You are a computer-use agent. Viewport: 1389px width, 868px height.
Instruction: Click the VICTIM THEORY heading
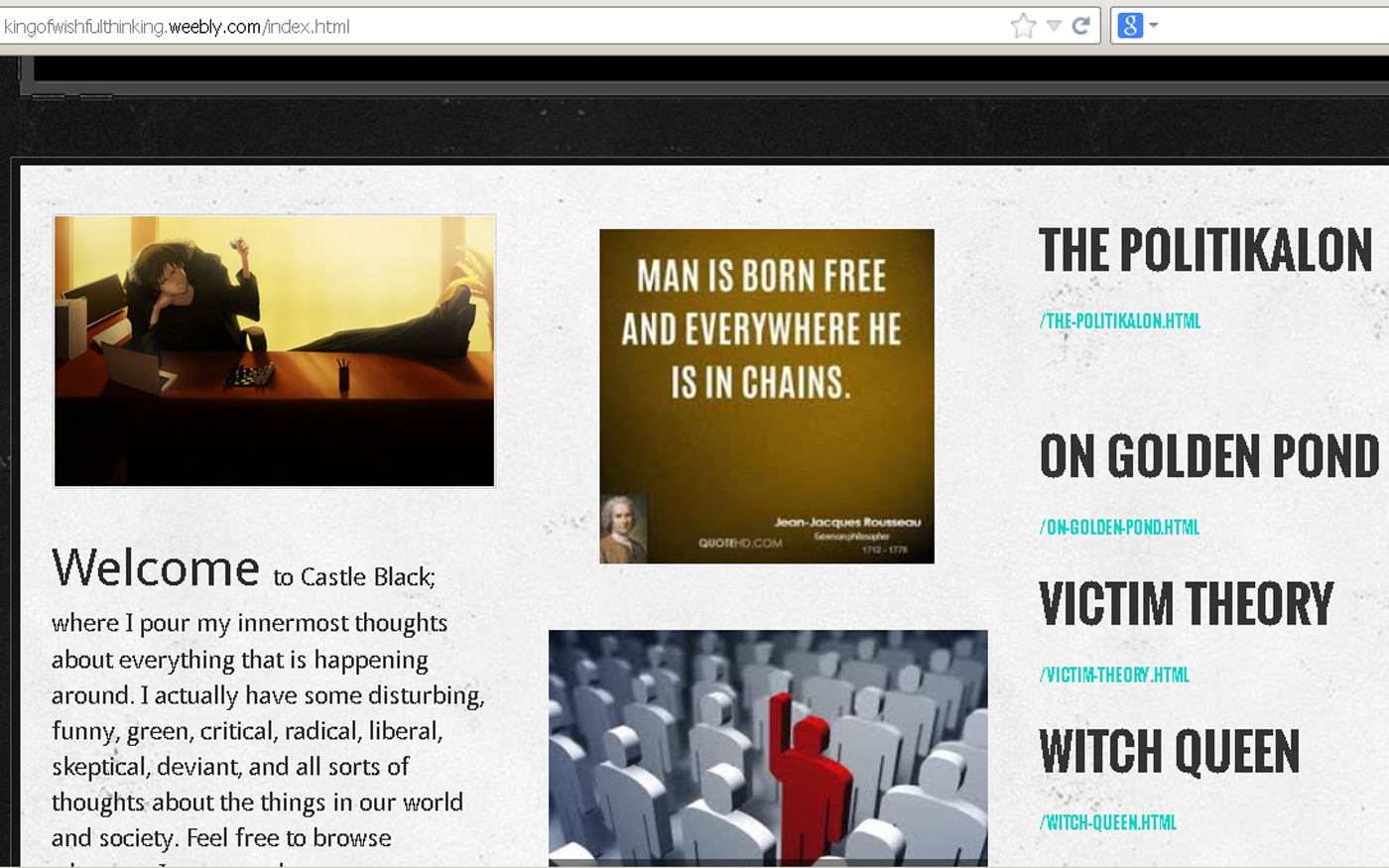pyautogui.click(x=1187, y=604)
